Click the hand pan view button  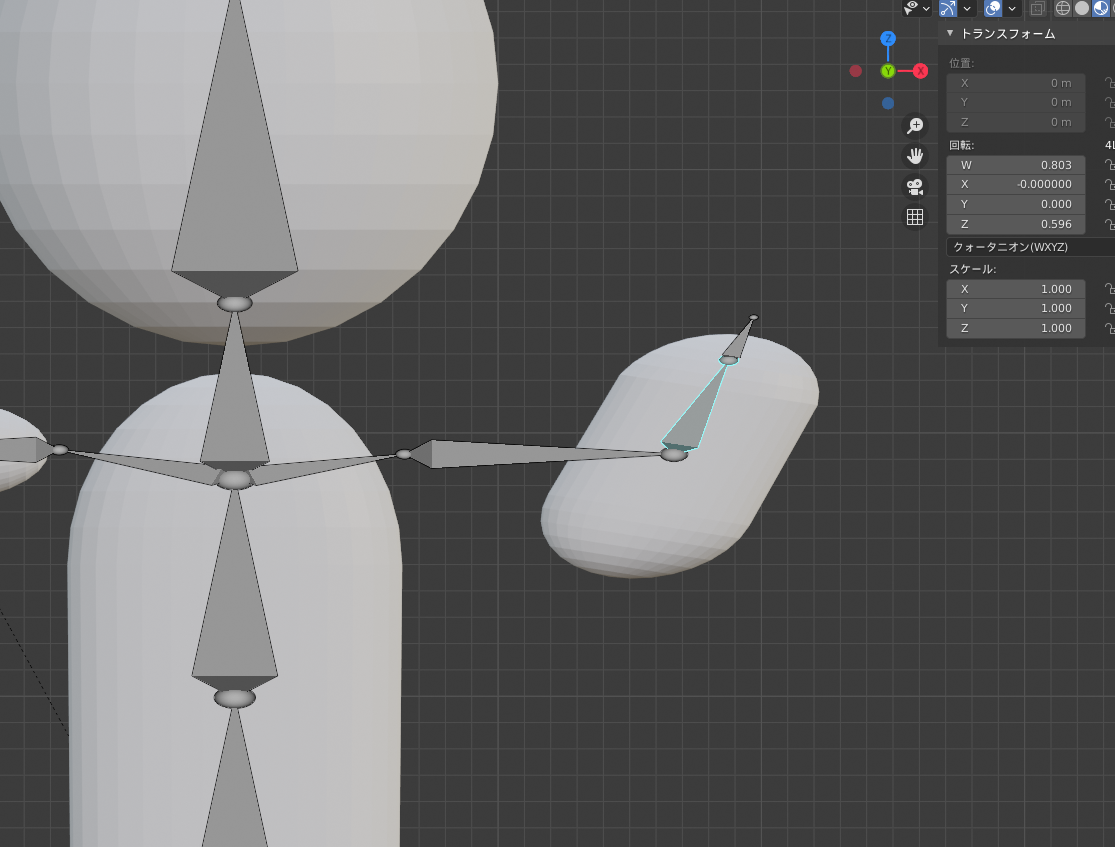click(x=914, y=156)
